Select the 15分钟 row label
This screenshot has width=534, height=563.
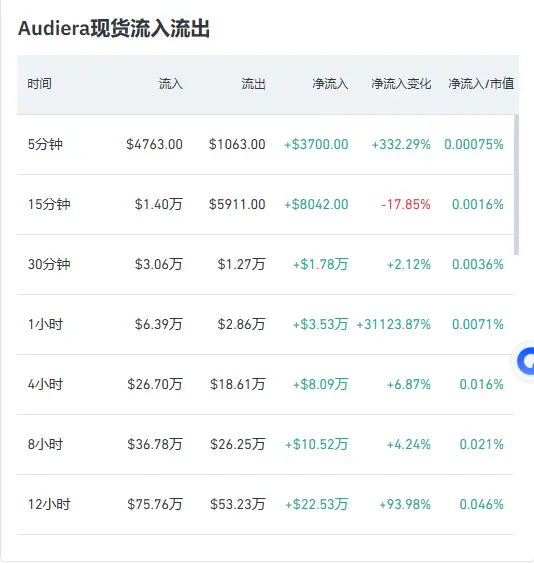tap(49, 204)
